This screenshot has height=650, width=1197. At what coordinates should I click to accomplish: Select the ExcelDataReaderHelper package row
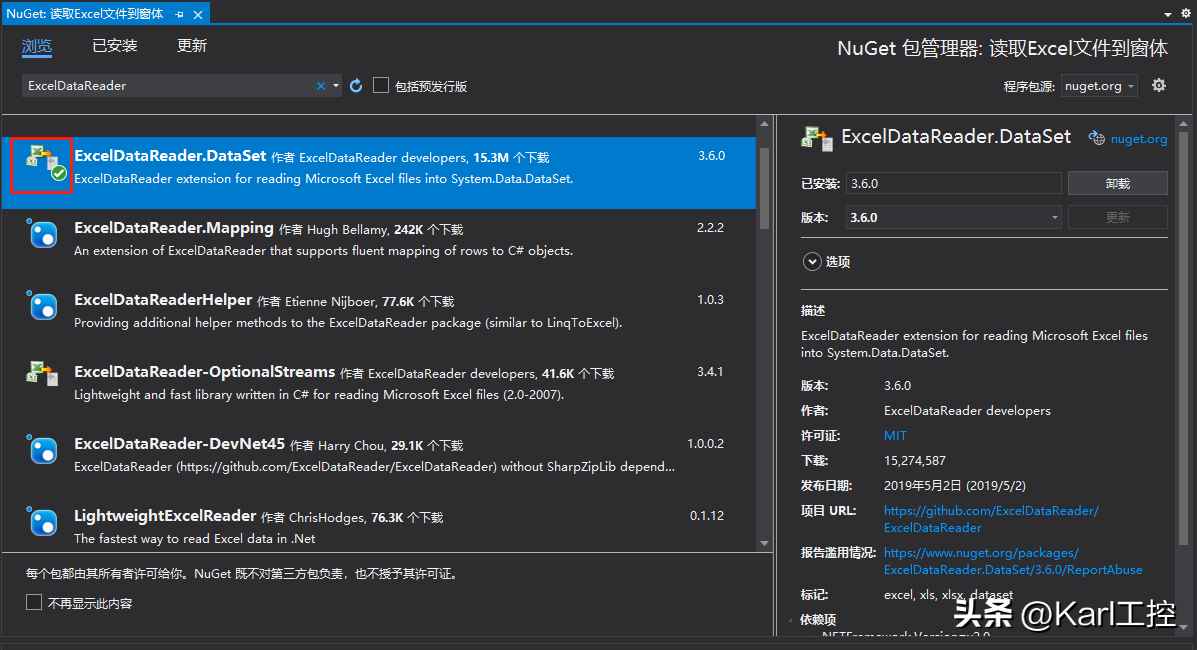coord(379,316)
